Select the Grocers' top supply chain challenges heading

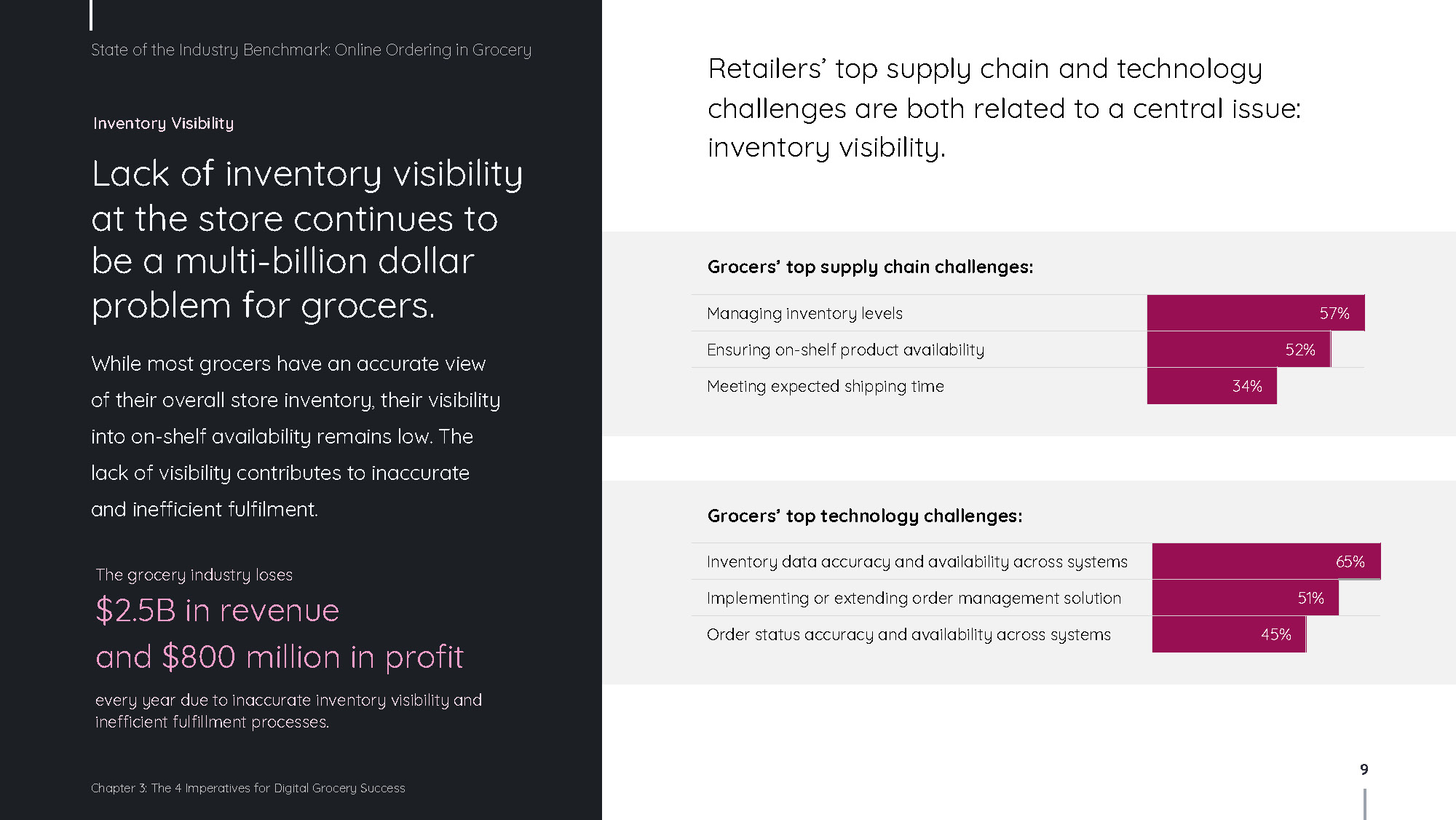870,267
